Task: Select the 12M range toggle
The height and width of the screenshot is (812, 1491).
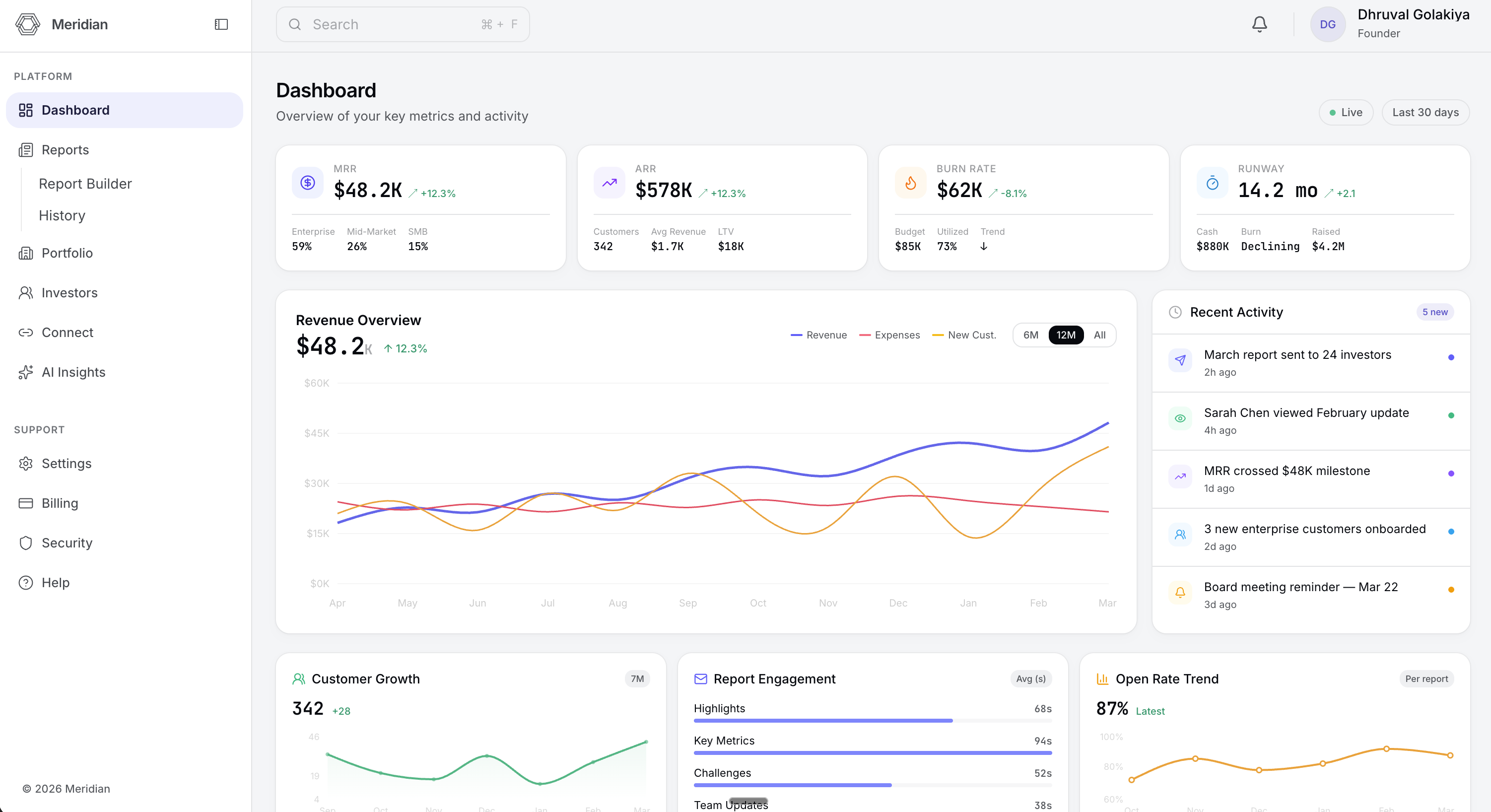Action: coord(1066,335)
